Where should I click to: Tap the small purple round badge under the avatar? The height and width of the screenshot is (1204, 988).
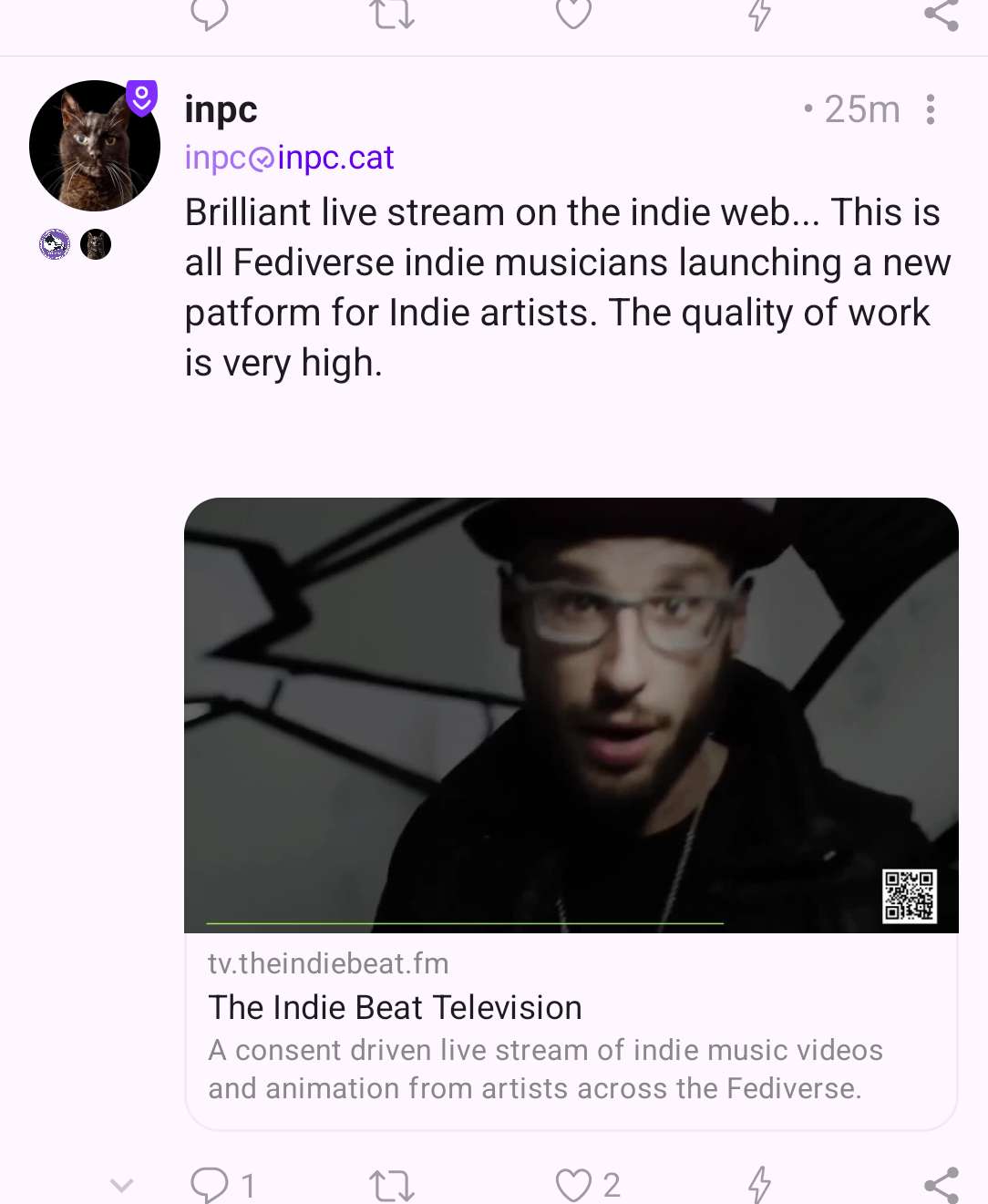[55, 244]
